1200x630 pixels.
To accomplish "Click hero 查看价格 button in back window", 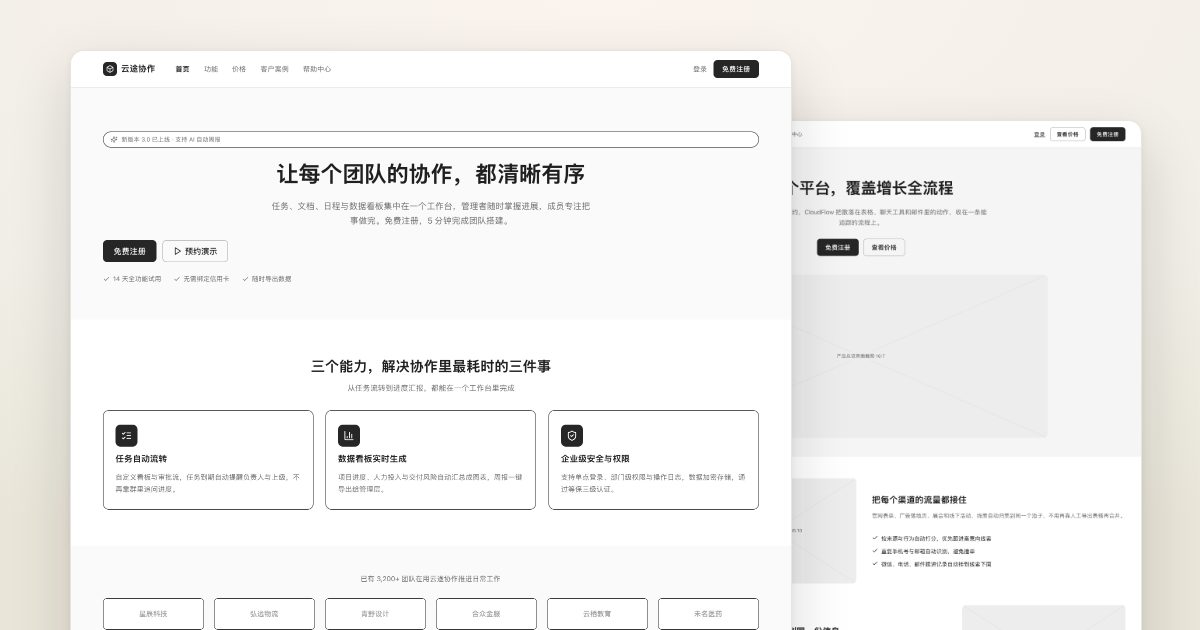I will click(884, 247).
